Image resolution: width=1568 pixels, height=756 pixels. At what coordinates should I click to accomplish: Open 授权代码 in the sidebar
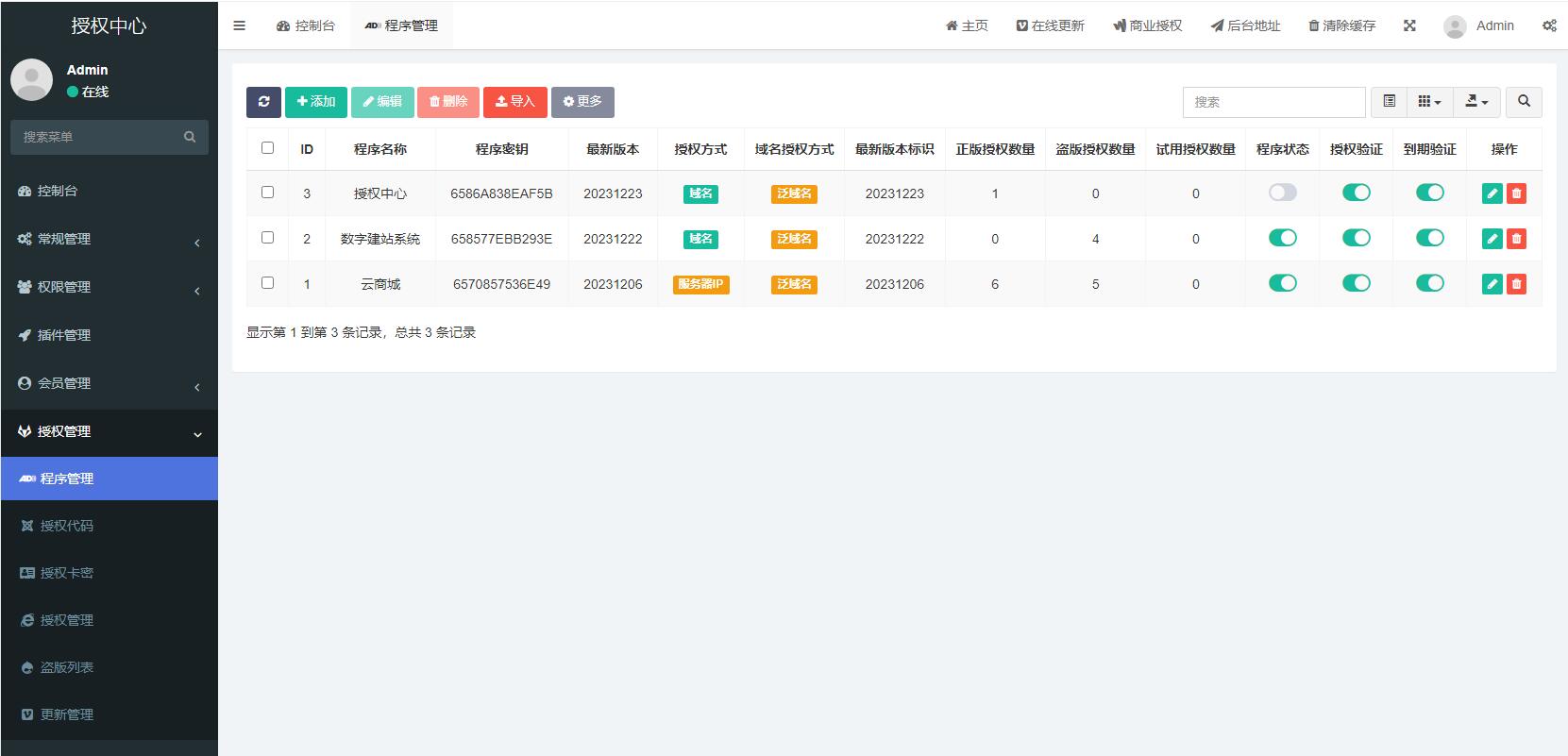pyautogui.click(x=110, y=526)
